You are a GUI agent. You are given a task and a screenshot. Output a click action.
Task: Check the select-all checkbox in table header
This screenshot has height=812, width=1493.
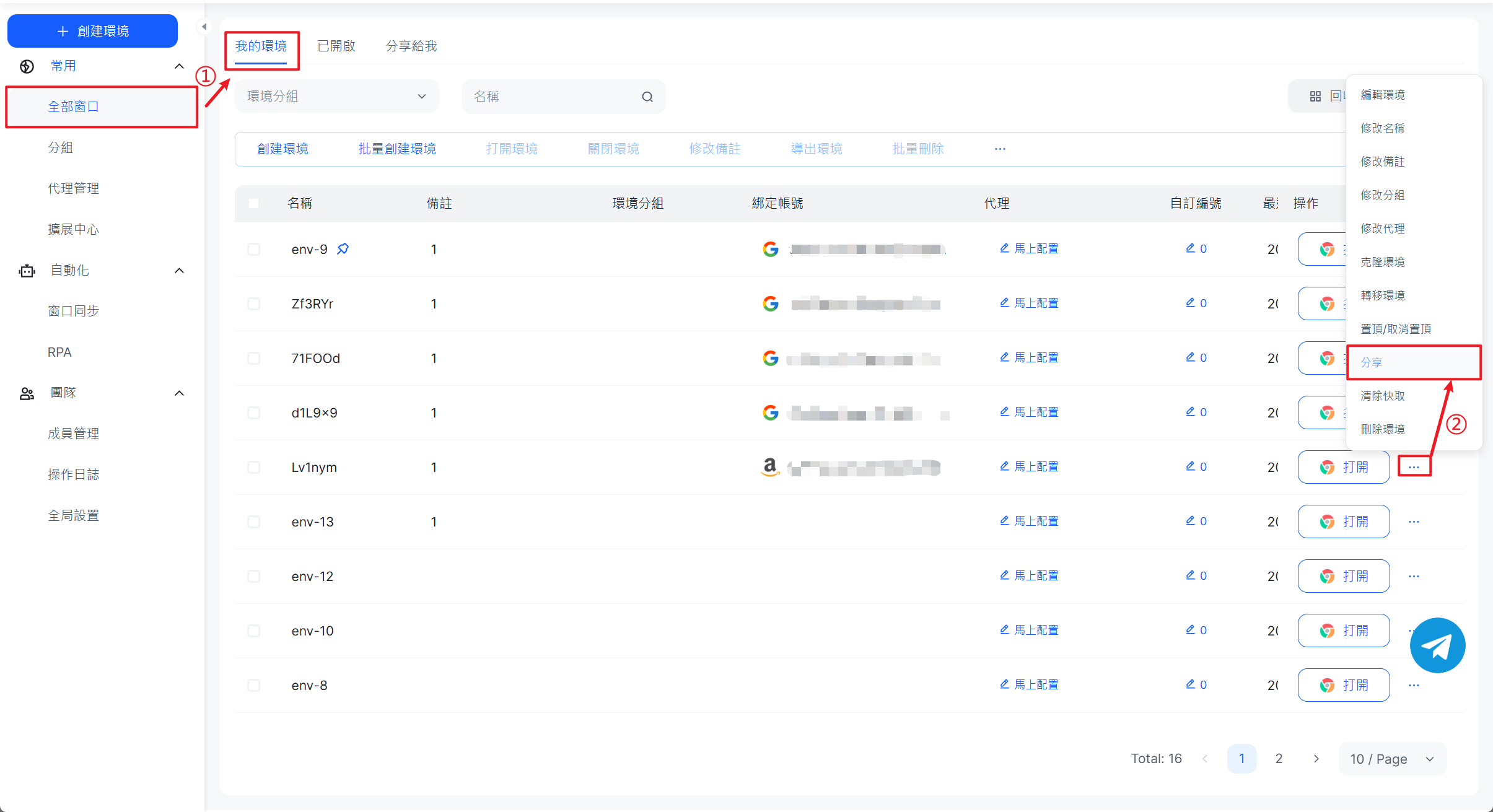[x=253, y=203]
